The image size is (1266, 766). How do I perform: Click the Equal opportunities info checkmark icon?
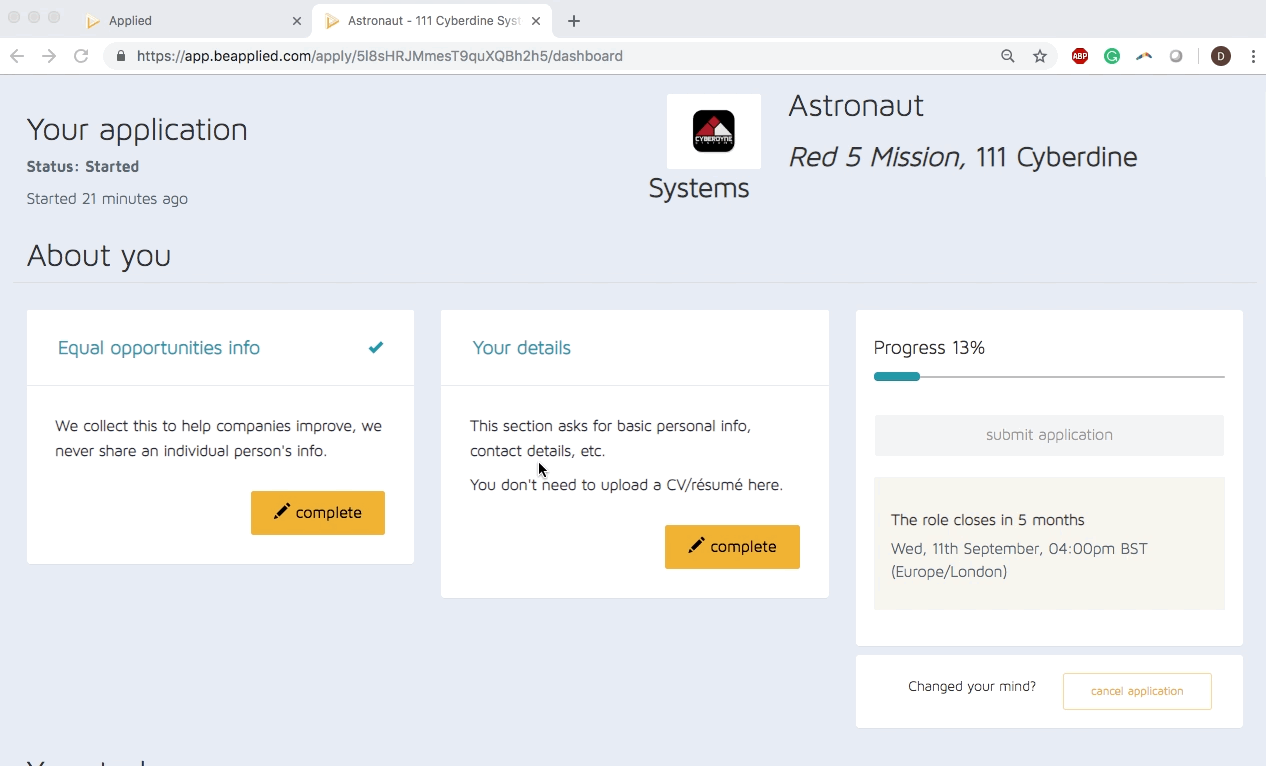(376, 348)
